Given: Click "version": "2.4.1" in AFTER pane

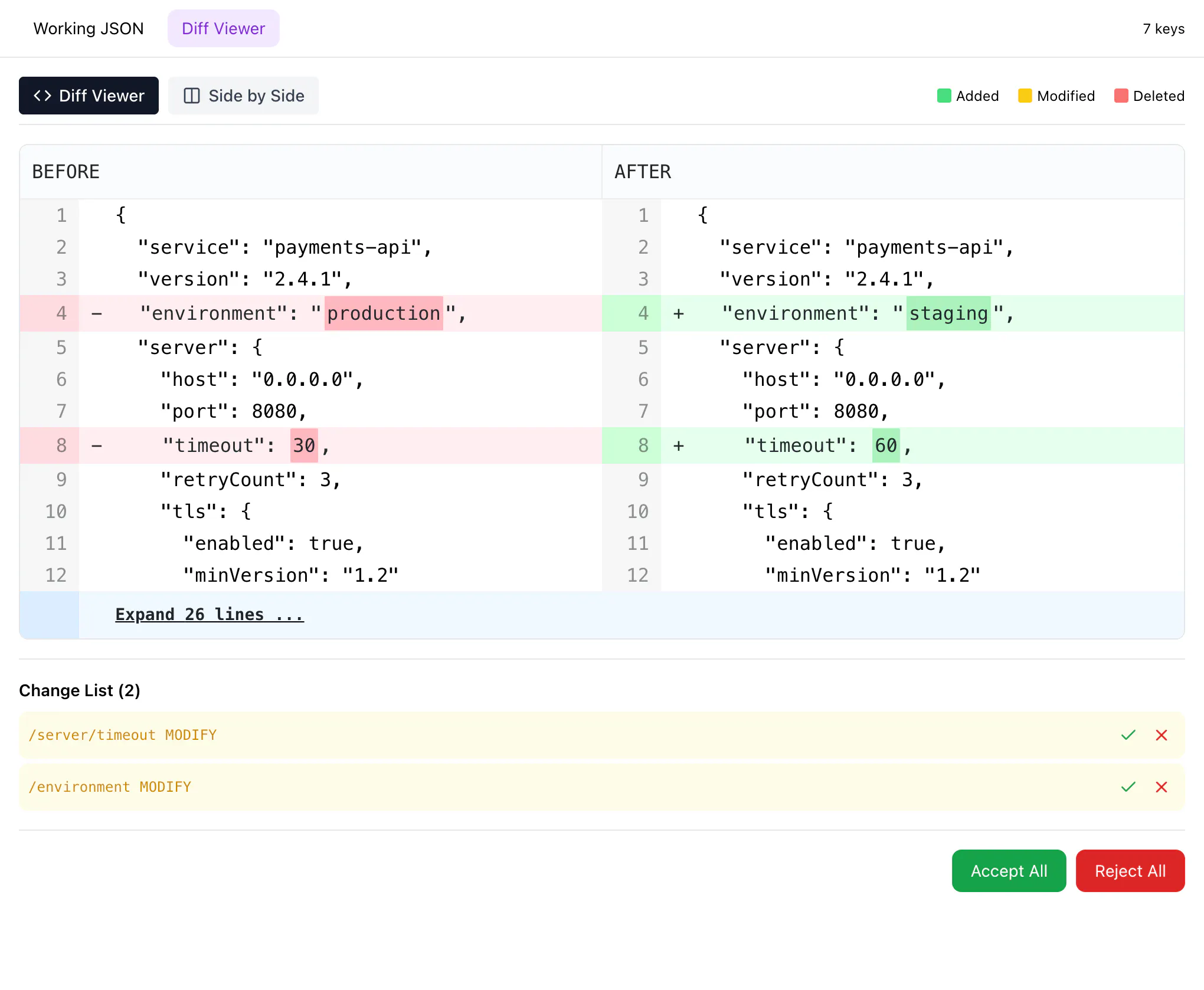Looking at the screenshot, I should [826, 279].
